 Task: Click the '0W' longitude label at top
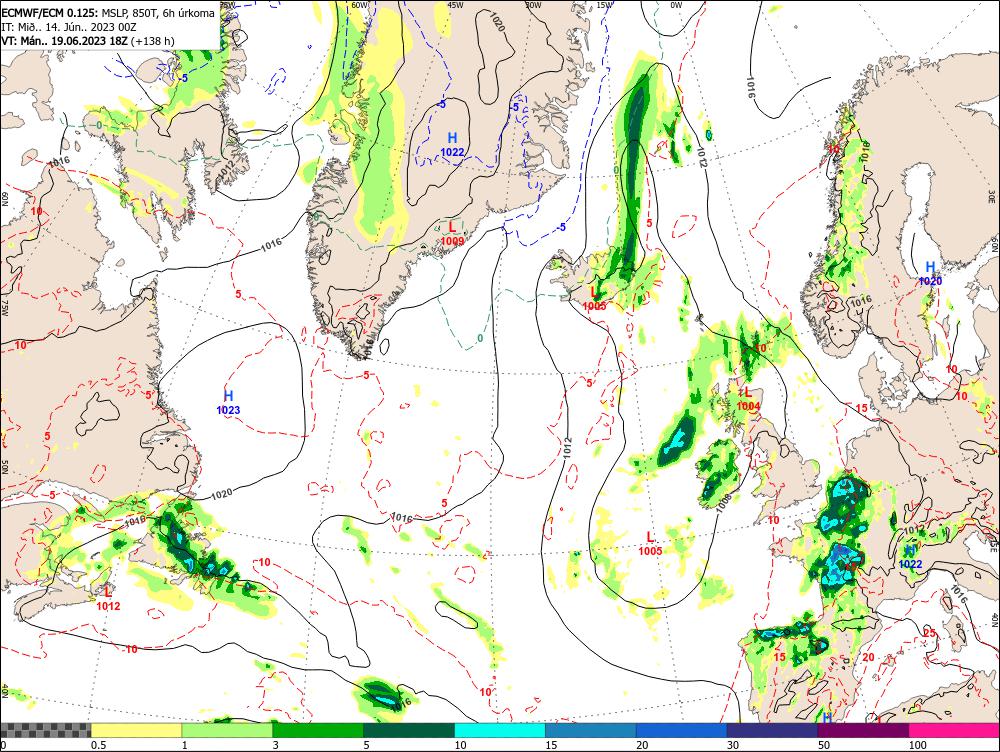click(676, 4)
